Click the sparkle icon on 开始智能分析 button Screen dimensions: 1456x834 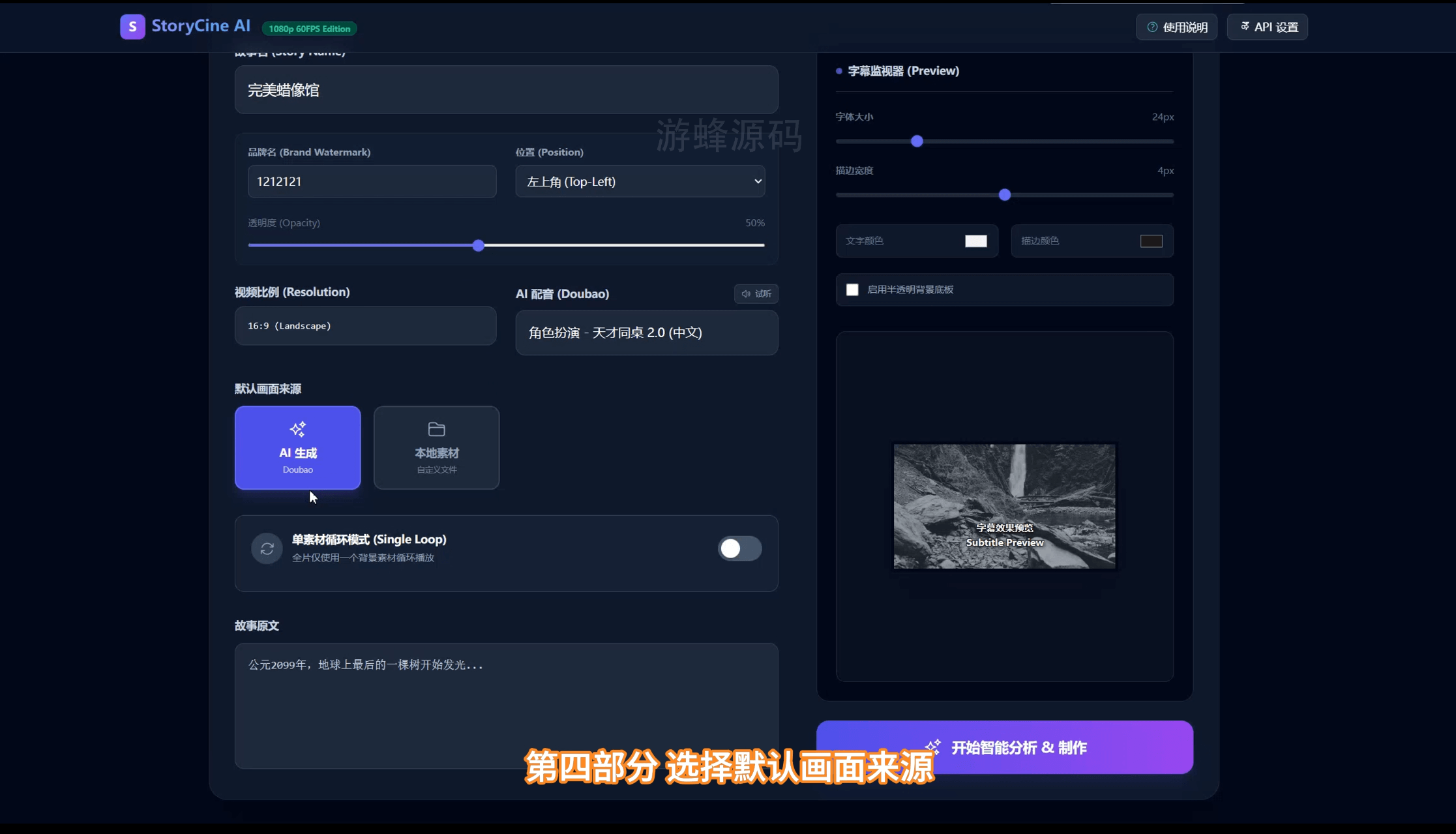tap(932, 747)
